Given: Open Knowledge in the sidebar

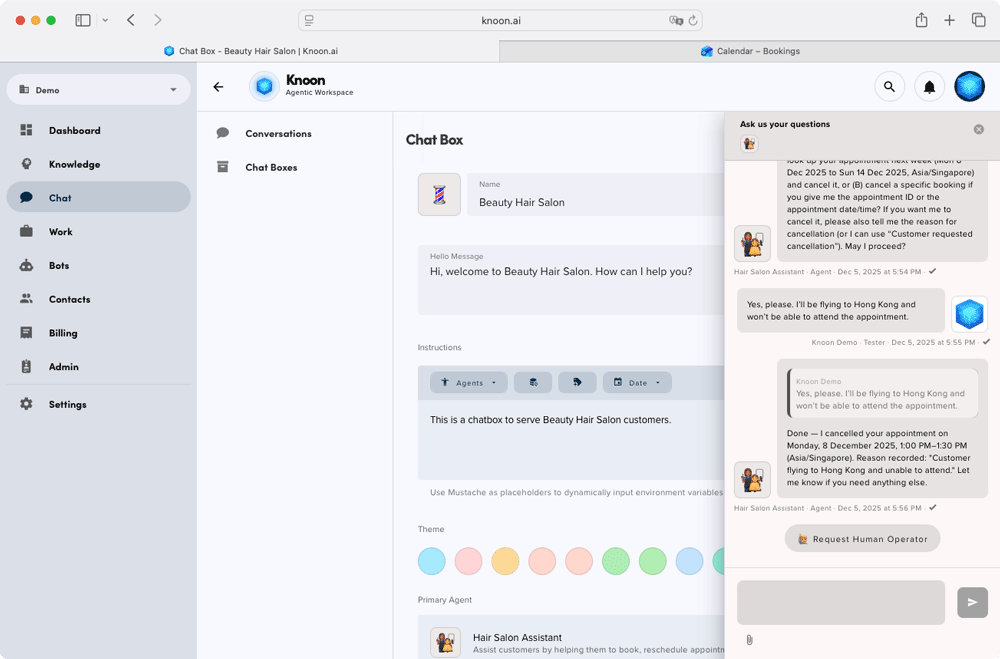Looking at the screenshot, I should pyautogui.click(x=74, y=164).
